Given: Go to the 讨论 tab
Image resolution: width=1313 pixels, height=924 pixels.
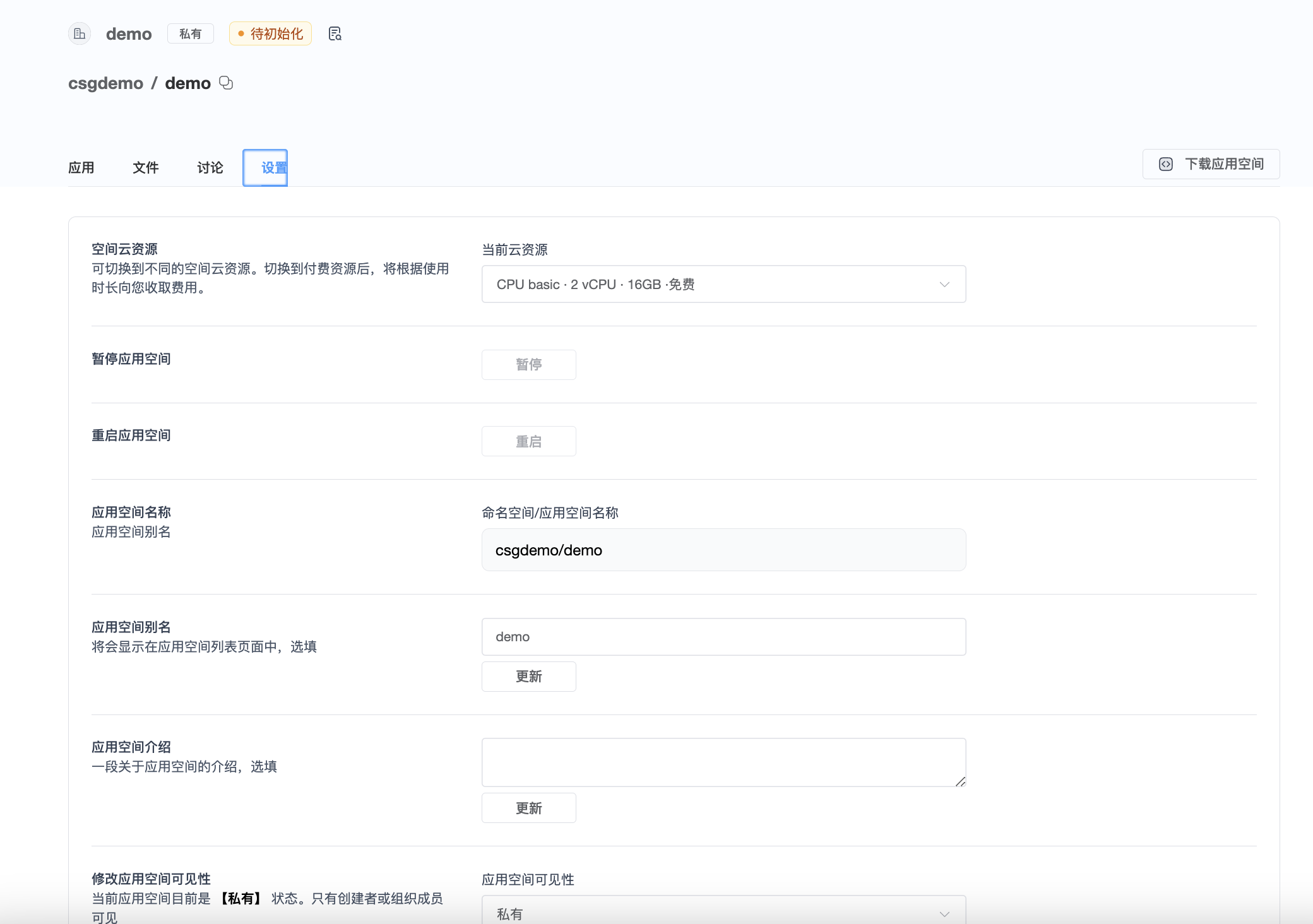Looking at the screenshot, I should (210, 167).
